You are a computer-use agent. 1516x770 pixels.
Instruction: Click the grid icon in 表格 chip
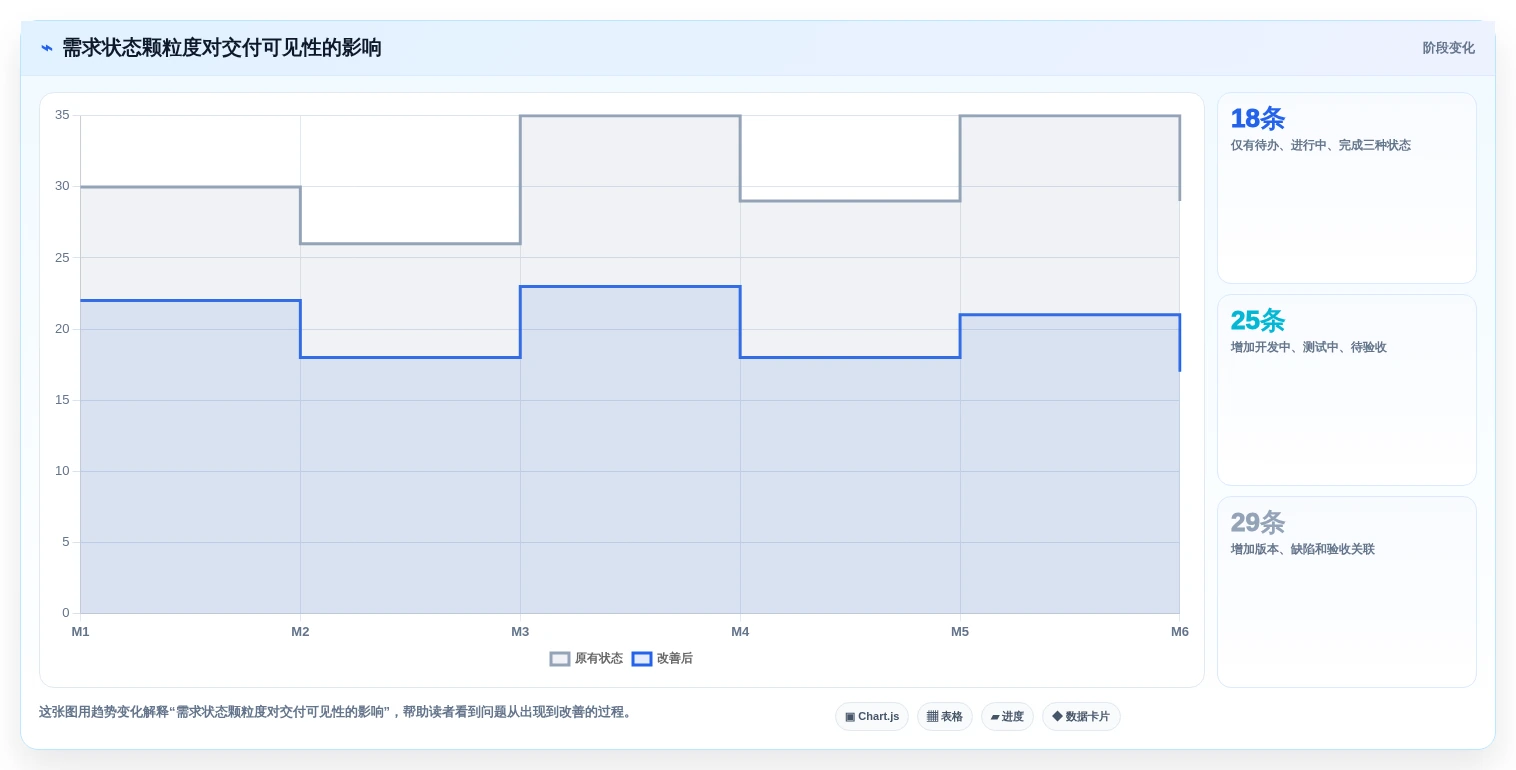pyautogui.click(x=932, y=716)
